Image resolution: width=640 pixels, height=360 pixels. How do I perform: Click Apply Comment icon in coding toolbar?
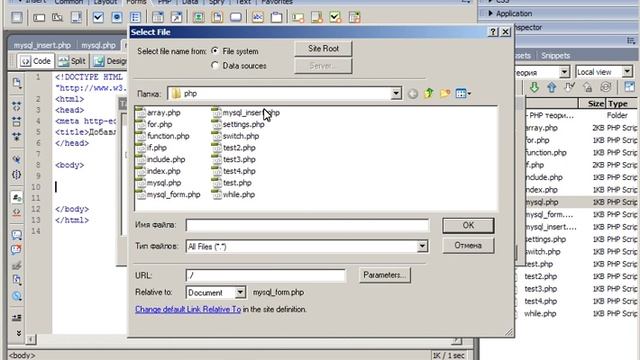17,235
